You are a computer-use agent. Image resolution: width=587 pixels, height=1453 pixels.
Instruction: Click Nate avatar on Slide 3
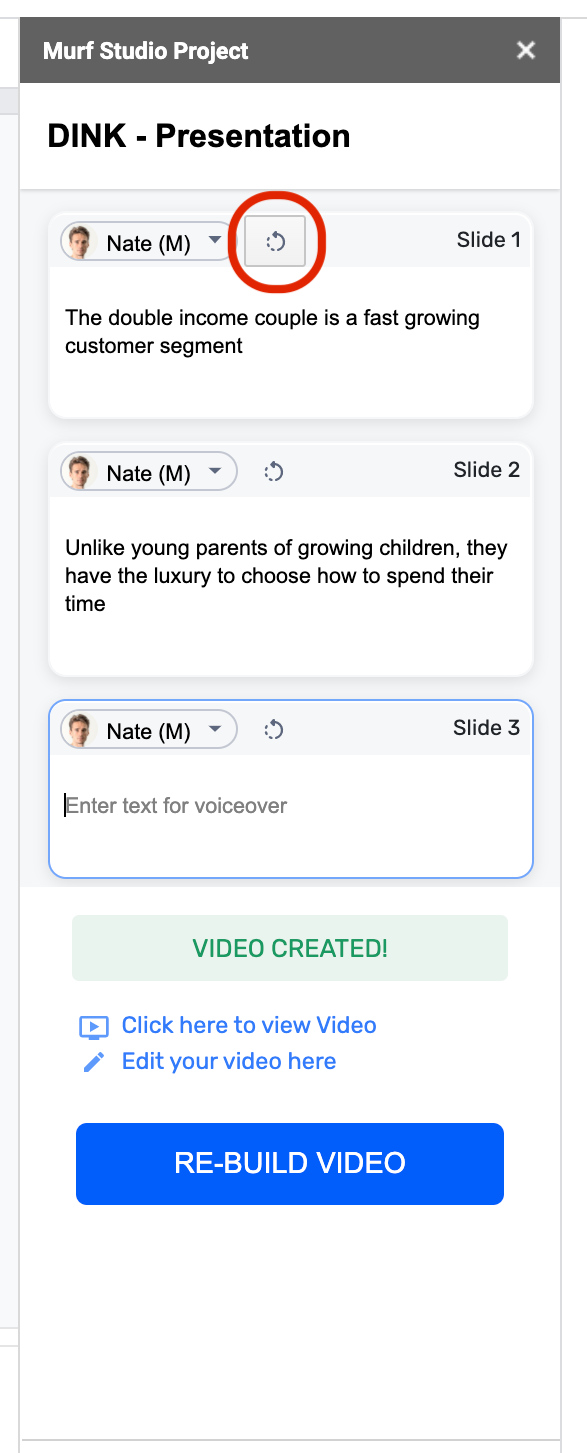(80, 730)
